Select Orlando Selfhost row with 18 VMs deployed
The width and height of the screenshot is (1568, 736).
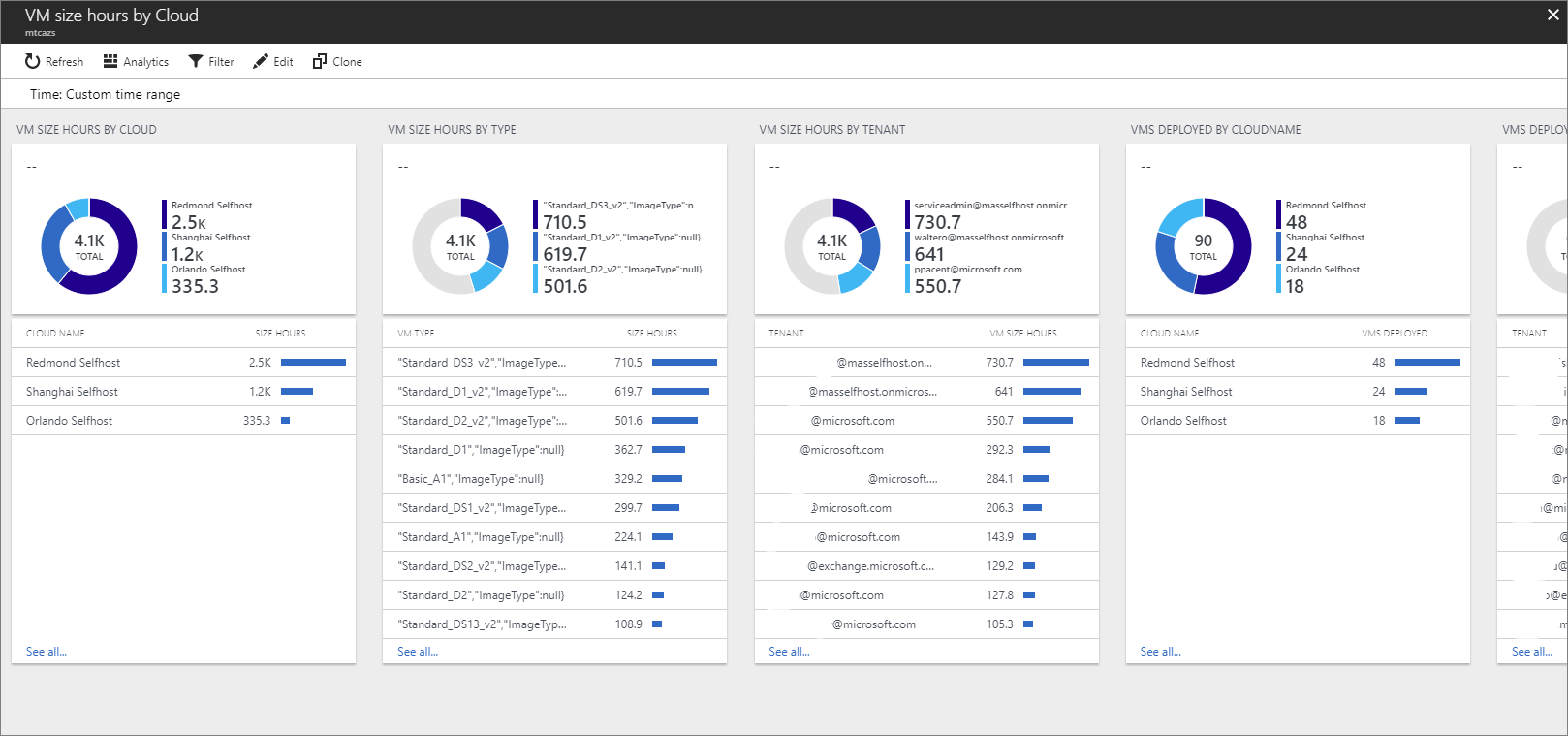[1298, 421]
